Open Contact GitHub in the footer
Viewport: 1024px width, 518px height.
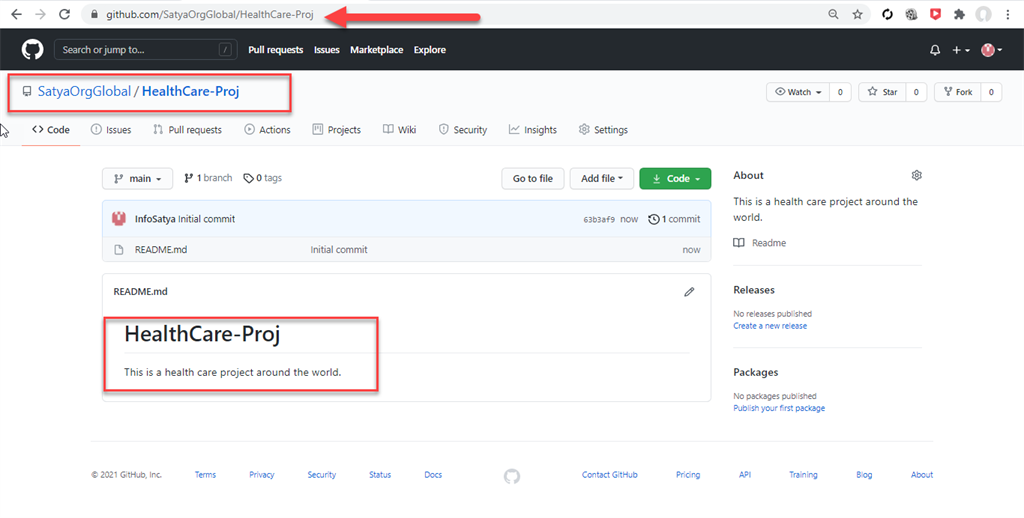(x=610, y=475)
